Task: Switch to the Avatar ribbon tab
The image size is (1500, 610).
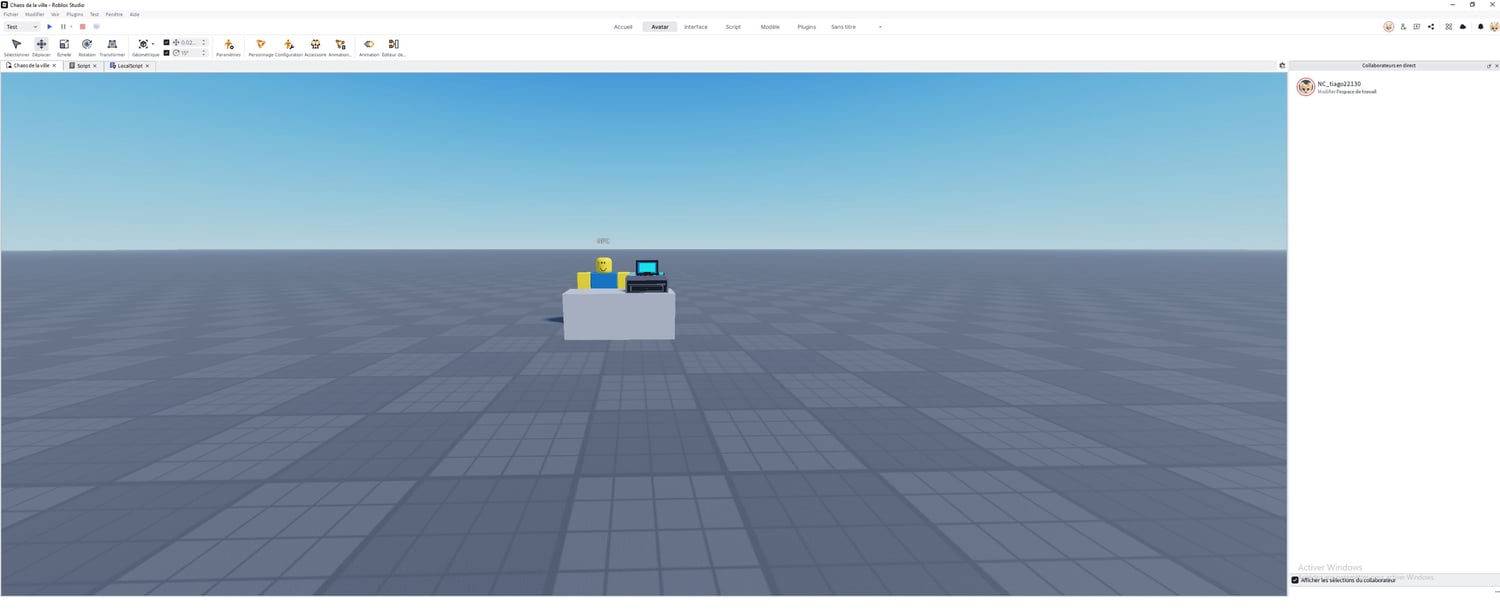Action: 660,27
